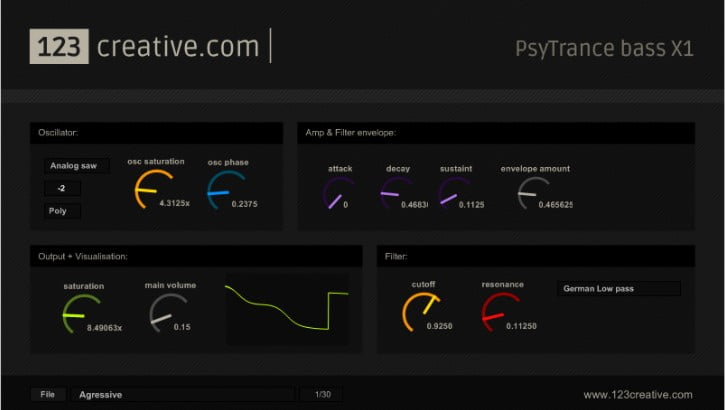Open the File menu

[x=48, y=394]
